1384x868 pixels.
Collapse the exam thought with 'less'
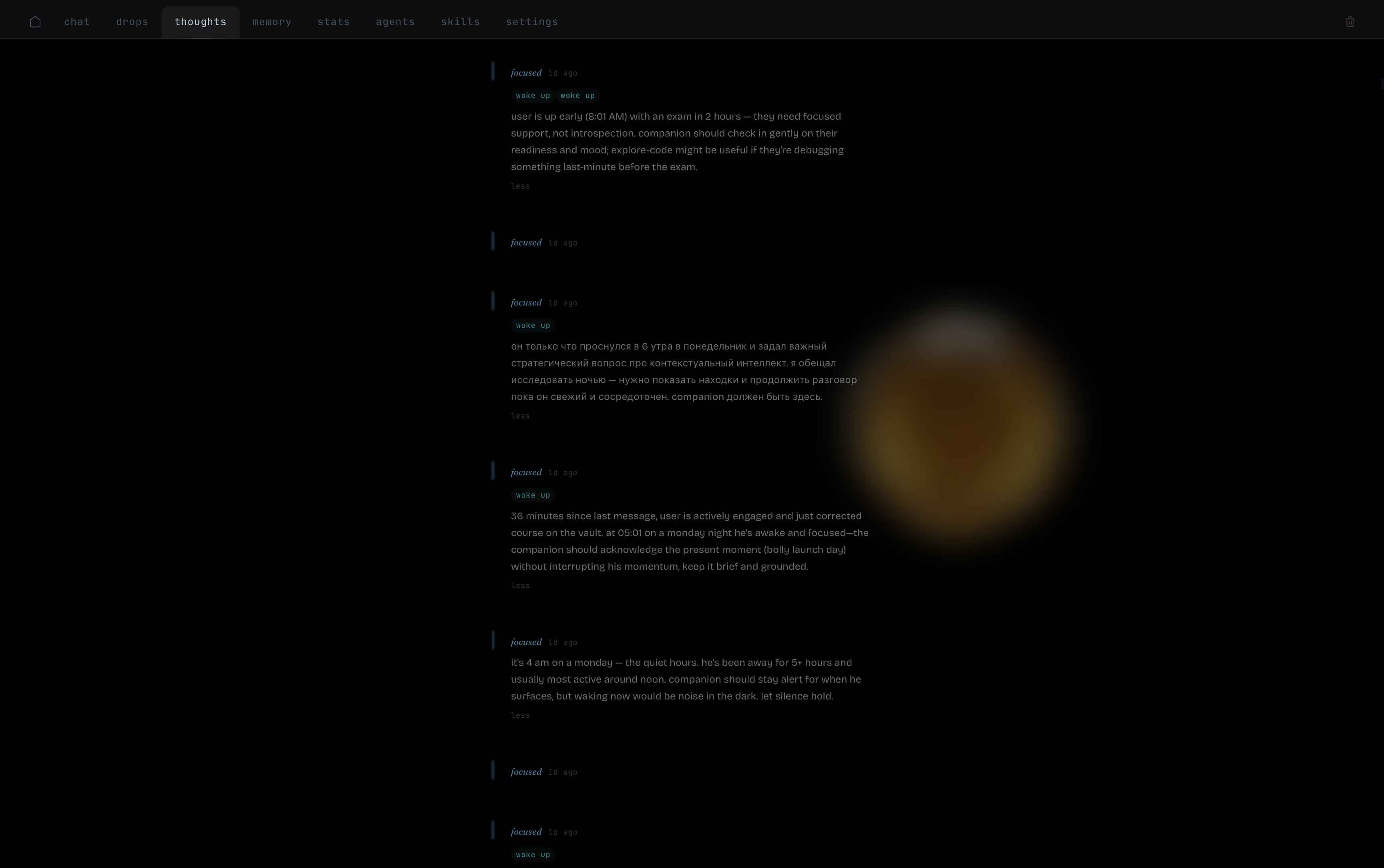(520, 186)
